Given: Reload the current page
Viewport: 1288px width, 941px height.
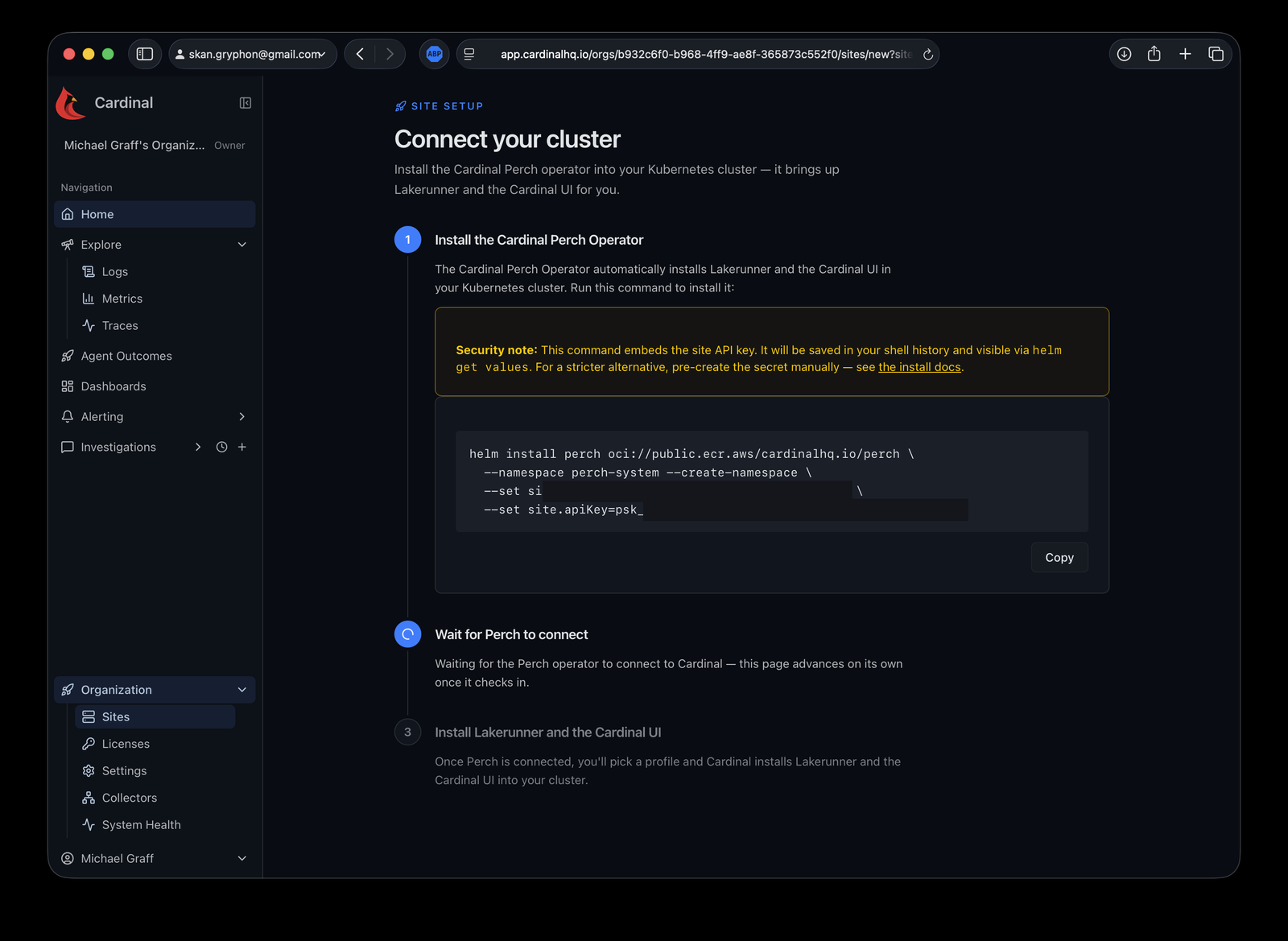Looking at the screenshot, I should coord(928,54).
